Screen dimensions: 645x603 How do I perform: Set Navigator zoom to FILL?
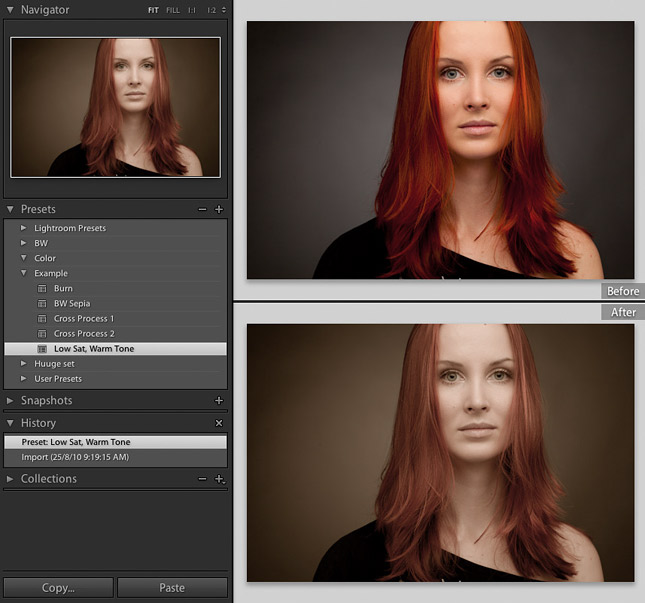(x=173, y=10)
